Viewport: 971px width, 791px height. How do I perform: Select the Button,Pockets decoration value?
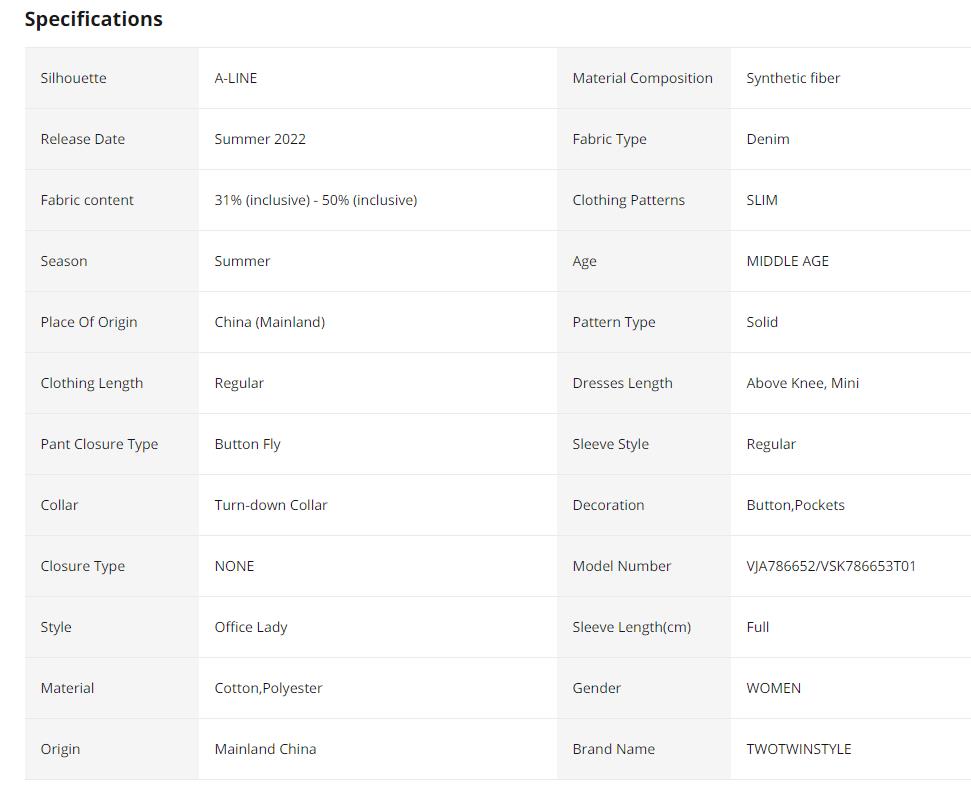pyautogui.click(x=795, y=505)
